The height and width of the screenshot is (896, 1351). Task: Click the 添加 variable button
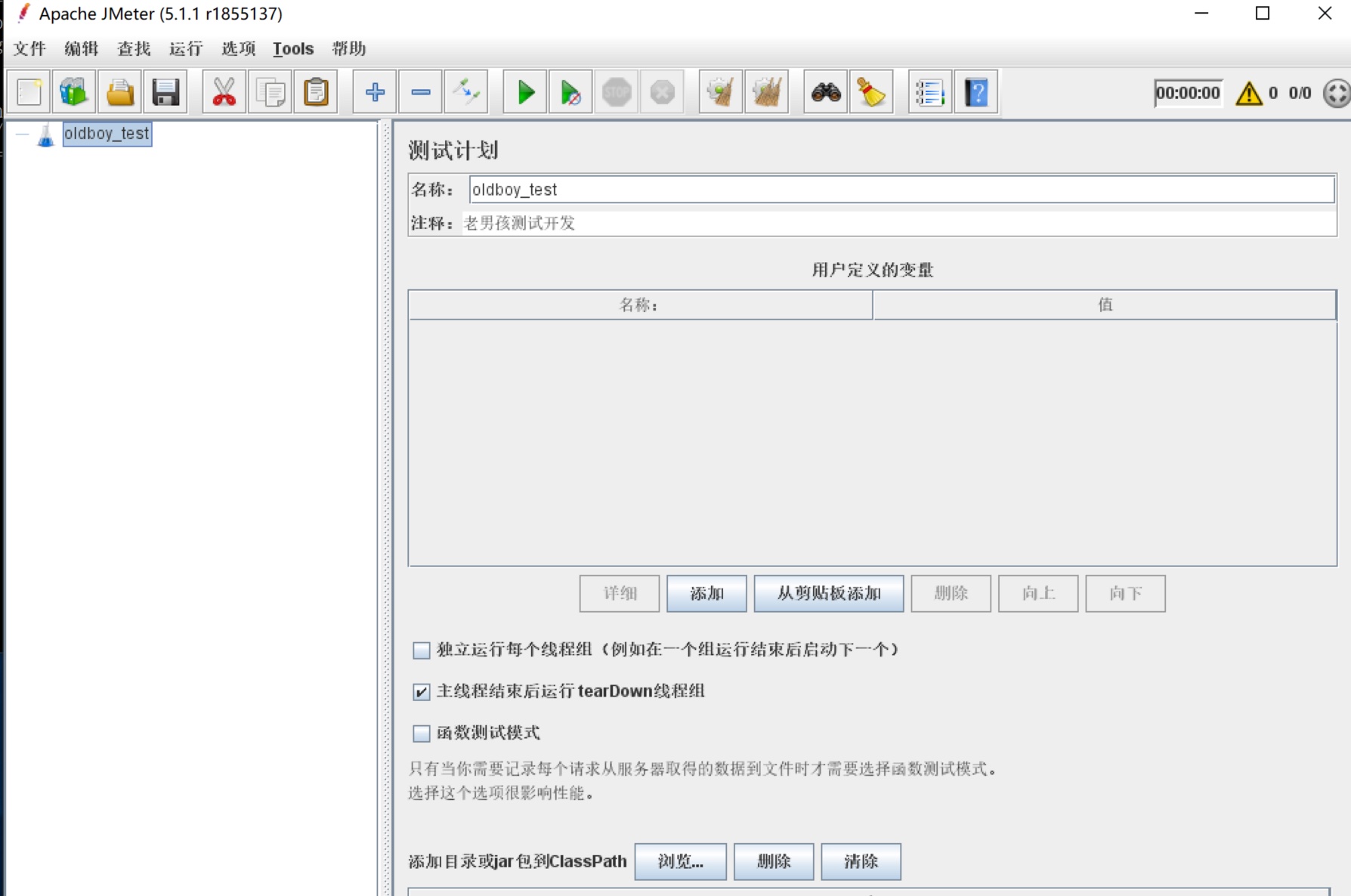coord(706,594)
